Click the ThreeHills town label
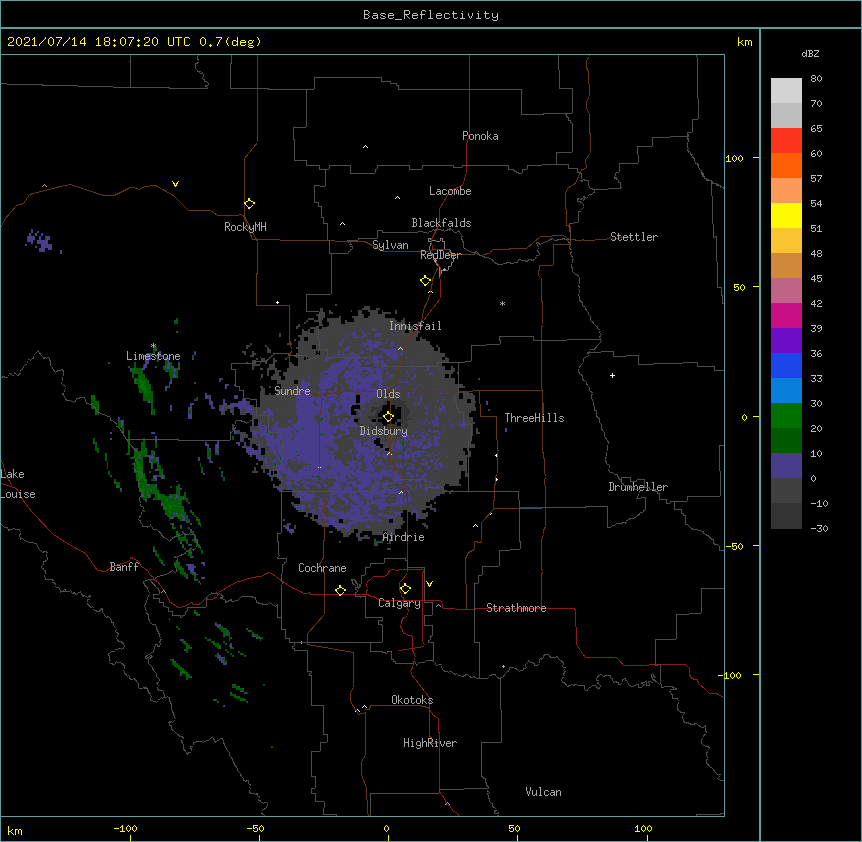Image resolution: width=862 pixels, height=842 pixels. [x=534, y=418]
